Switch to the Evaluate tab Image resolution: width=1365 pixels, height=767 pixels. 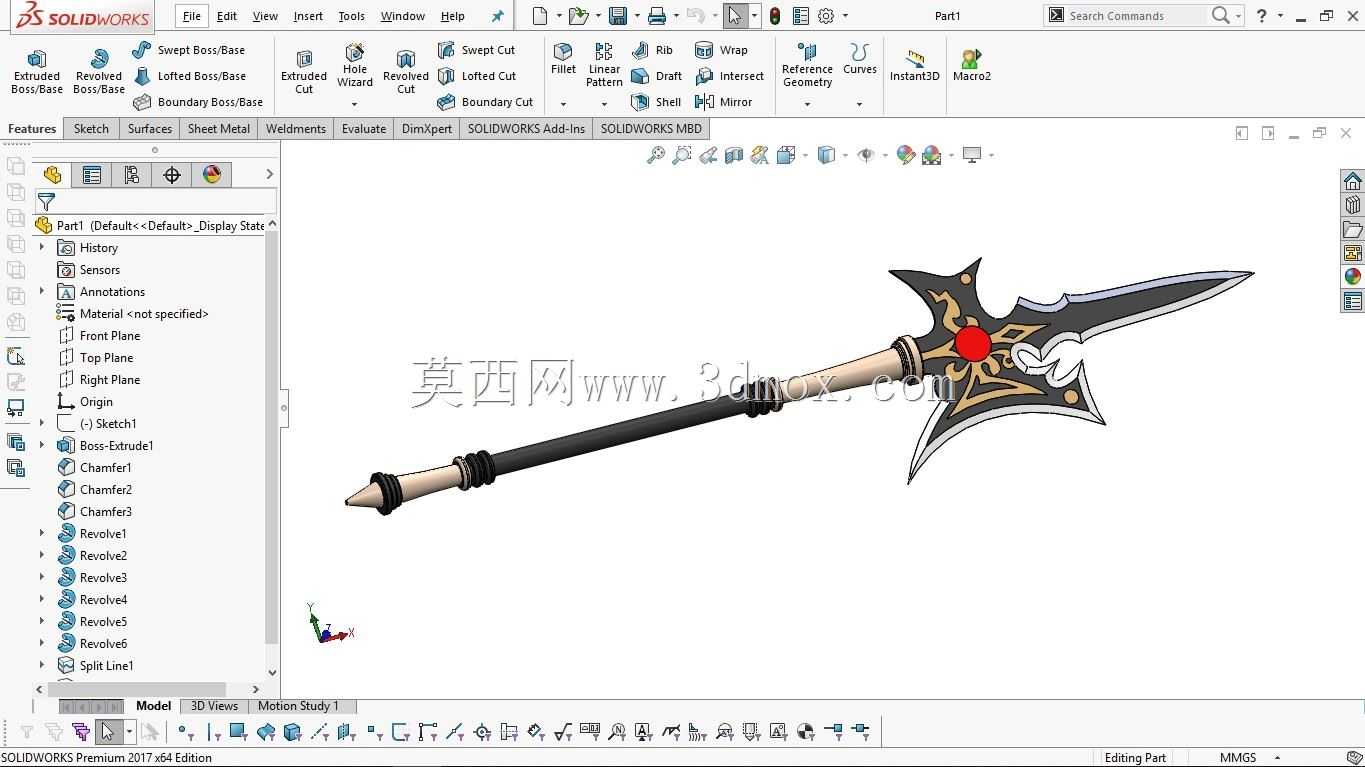(364, 128)
